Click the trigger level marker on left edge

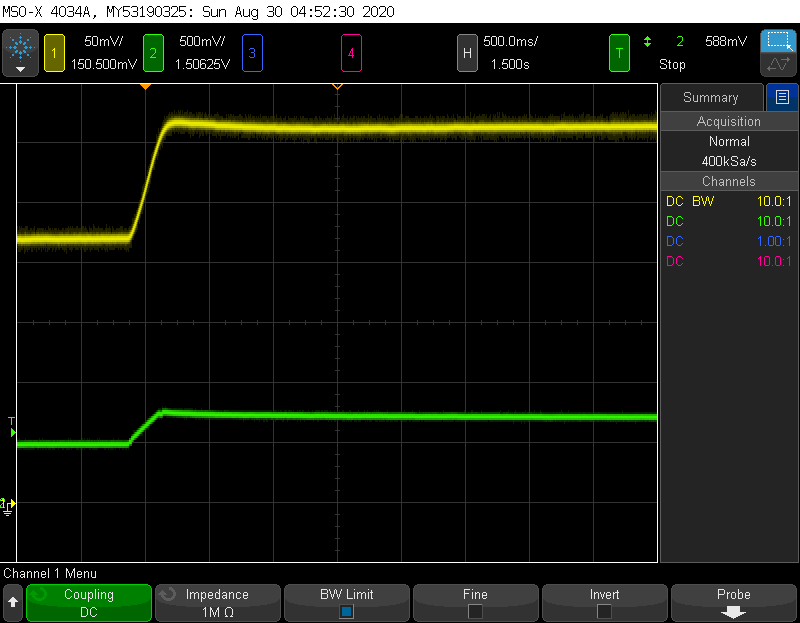pos(12,432)
